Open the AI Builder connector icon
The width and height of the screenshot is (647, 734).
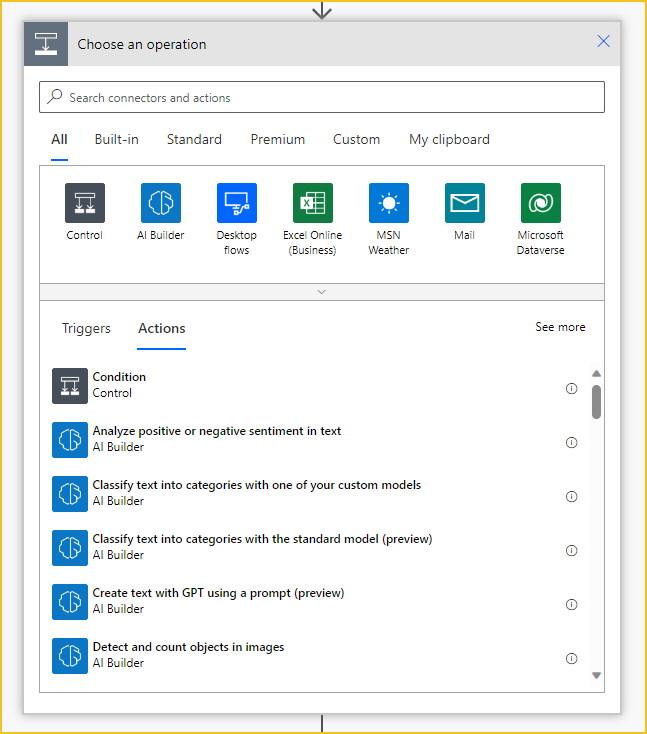click(161, 203)
